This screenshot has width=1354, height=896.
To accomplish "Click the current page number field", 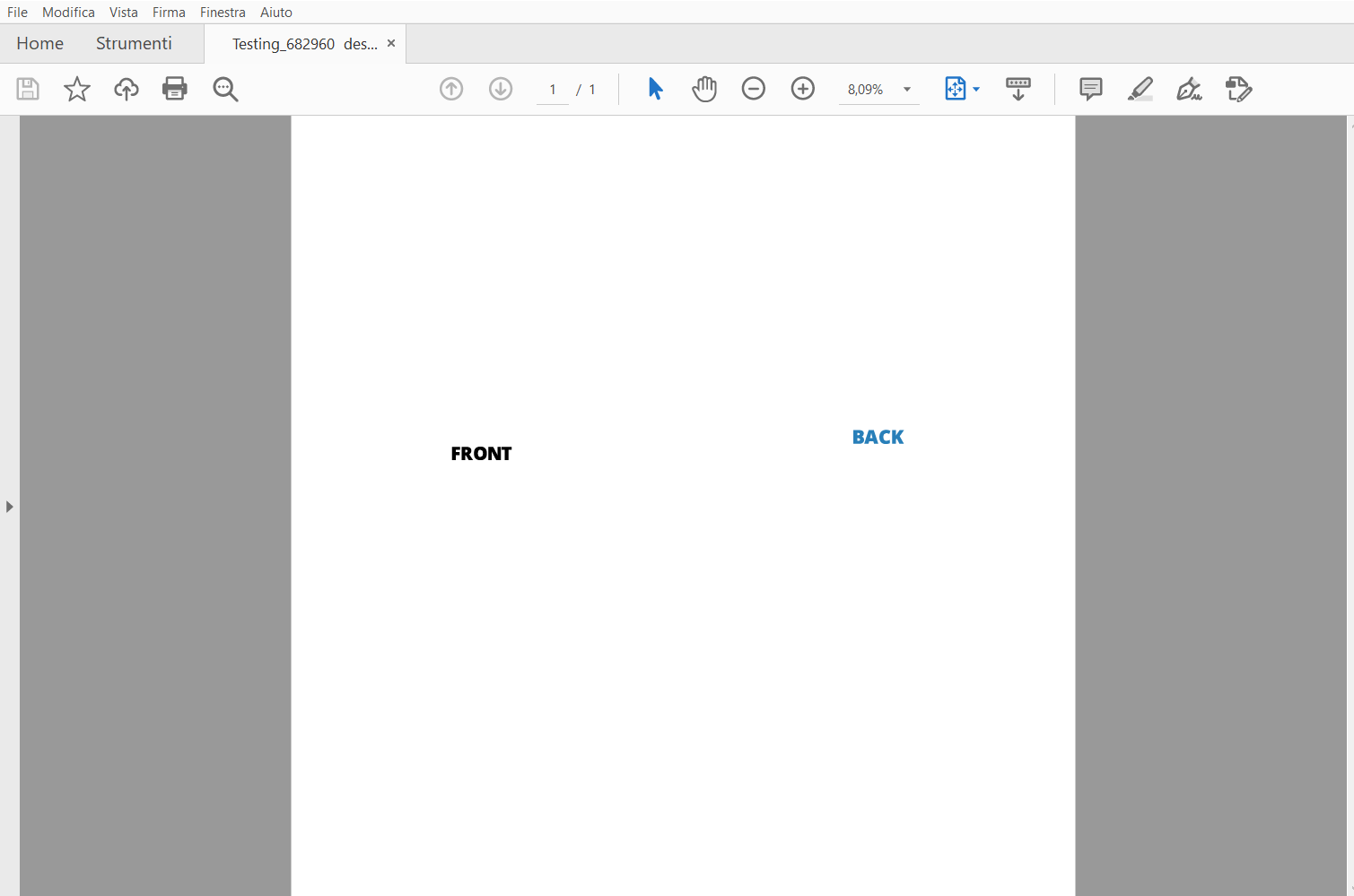I will (x=553, y=90).
